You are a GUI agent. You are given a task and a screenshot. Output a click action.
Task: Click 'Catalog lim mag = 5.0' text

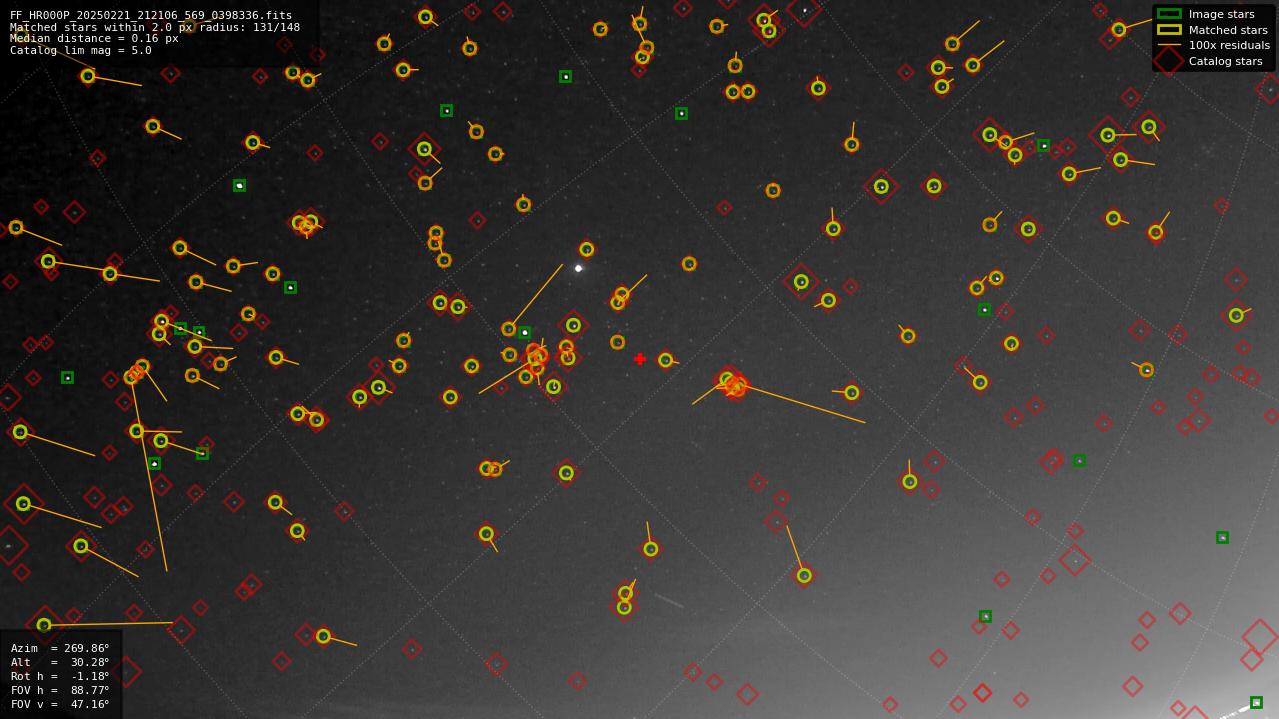click(81, 50)
